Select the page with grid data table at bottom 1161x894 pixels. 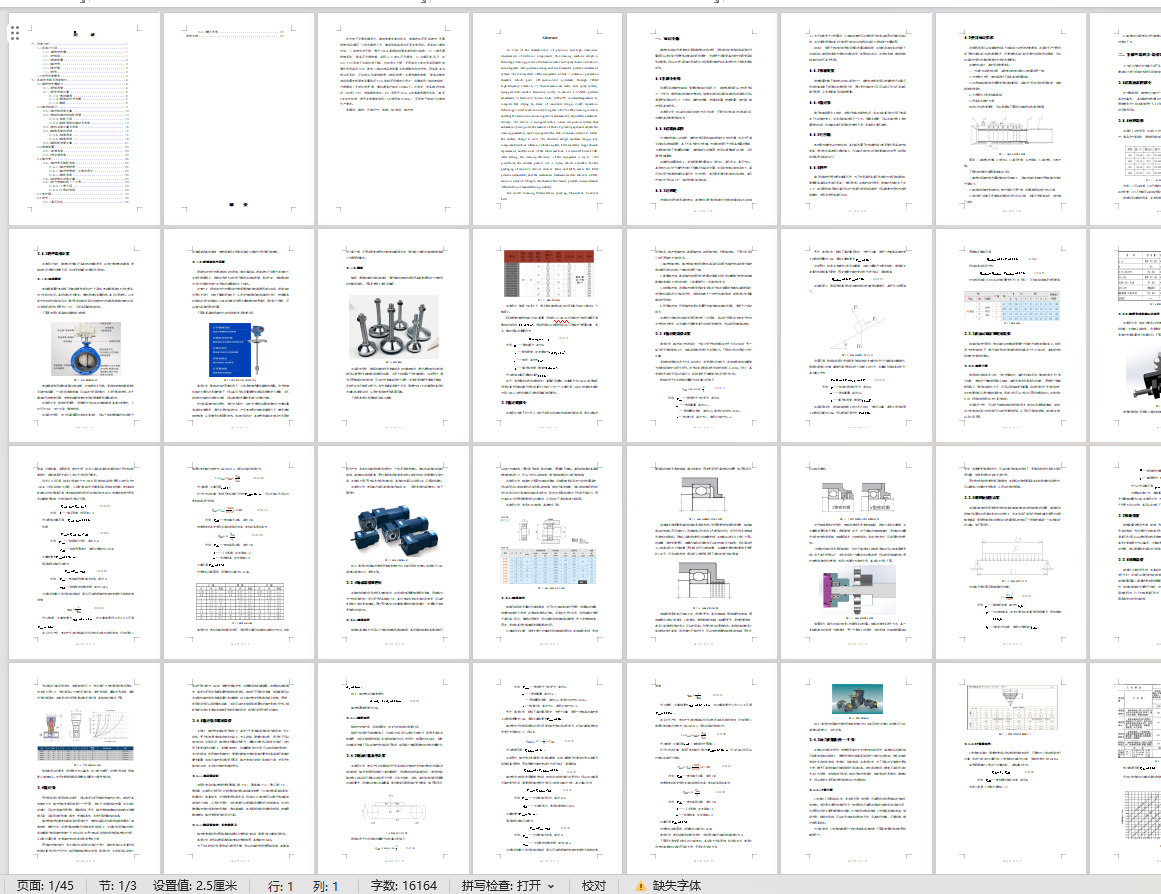click(238, 552)
